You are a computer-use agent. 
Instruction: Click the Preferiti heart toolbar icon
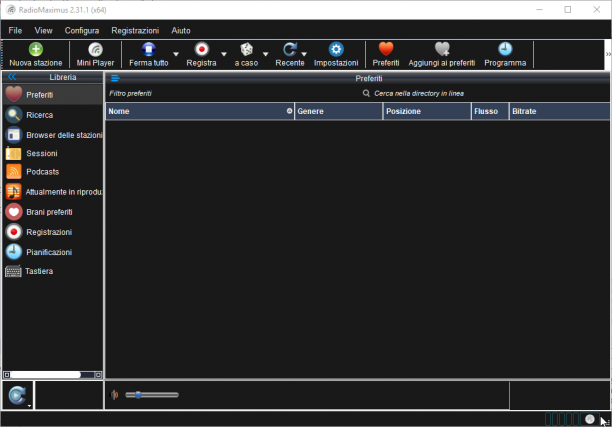coord(386,50)
